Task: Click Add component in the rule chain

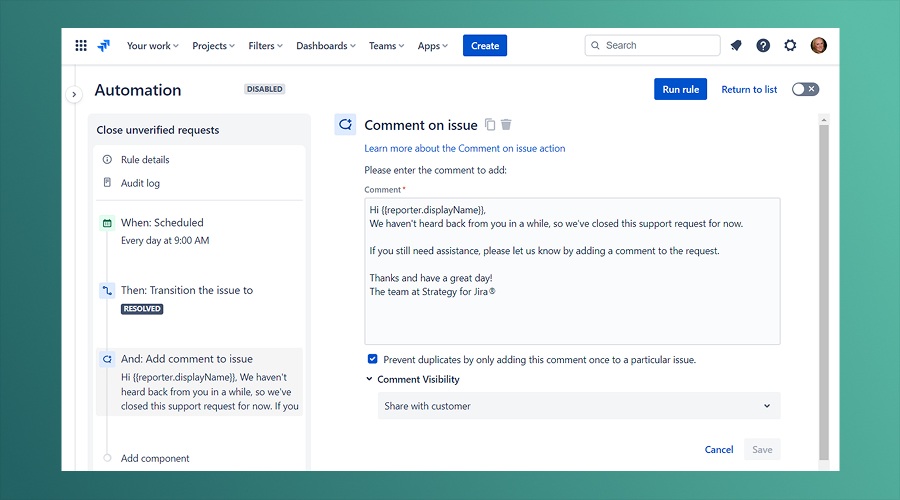Action: click(155, 458)
